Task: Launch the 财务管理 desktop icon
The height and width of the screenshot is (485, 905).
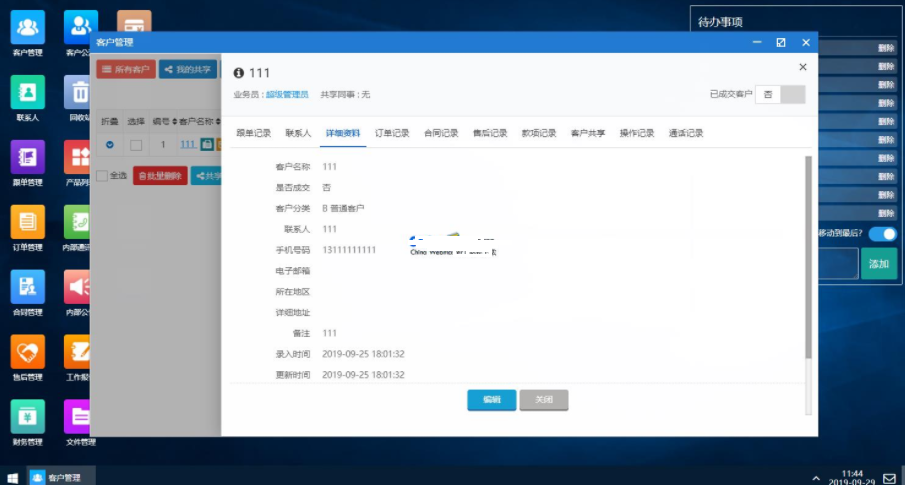Action: click(27, 416)
